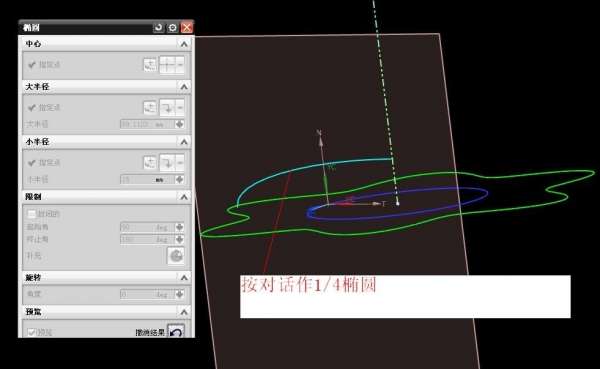Open the dialog options gear icon

pyautogui.click(x=173, y=28)
